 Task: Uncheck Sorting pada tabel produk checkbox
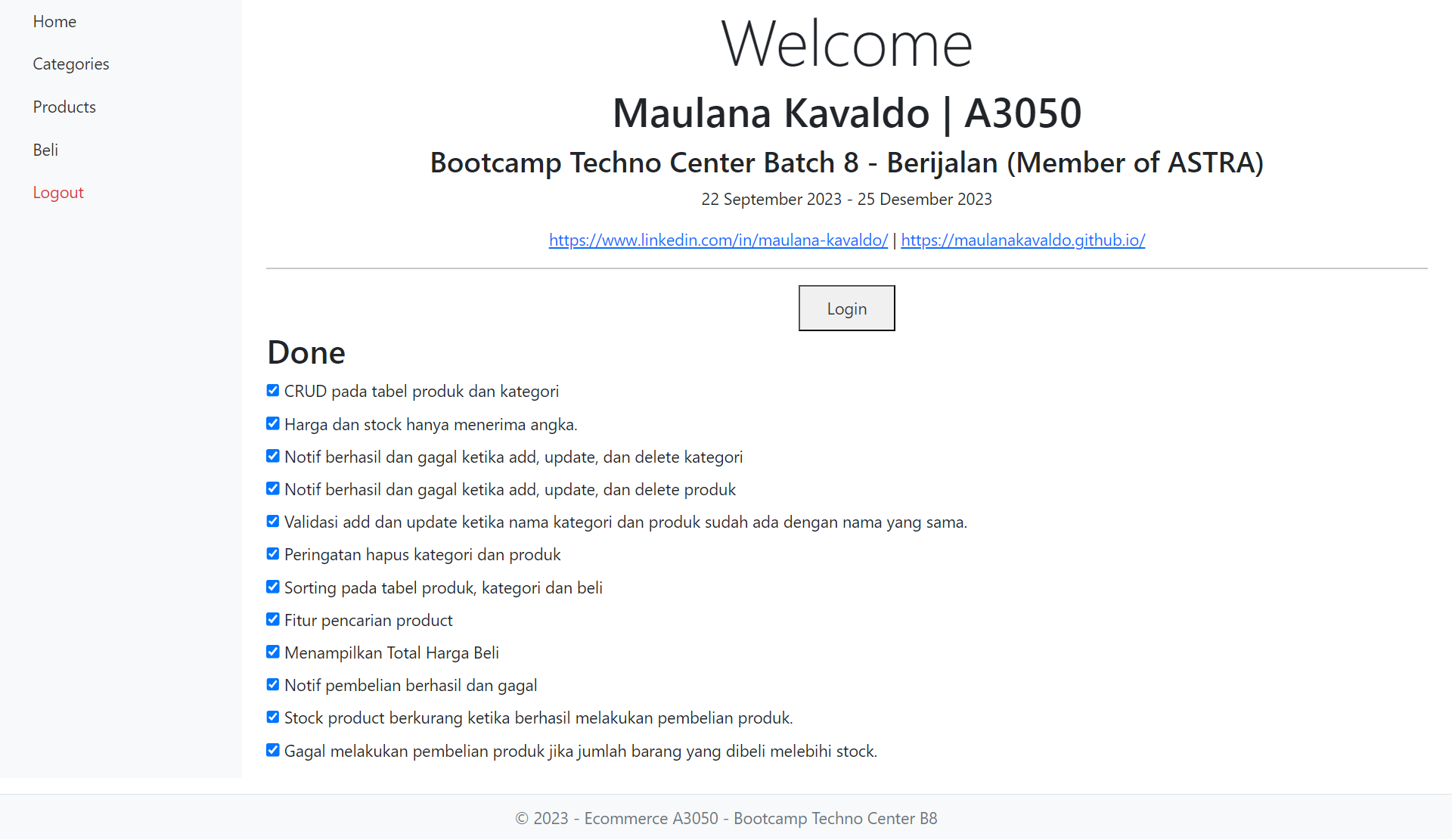pyautogui.click(x=273, y=587)
